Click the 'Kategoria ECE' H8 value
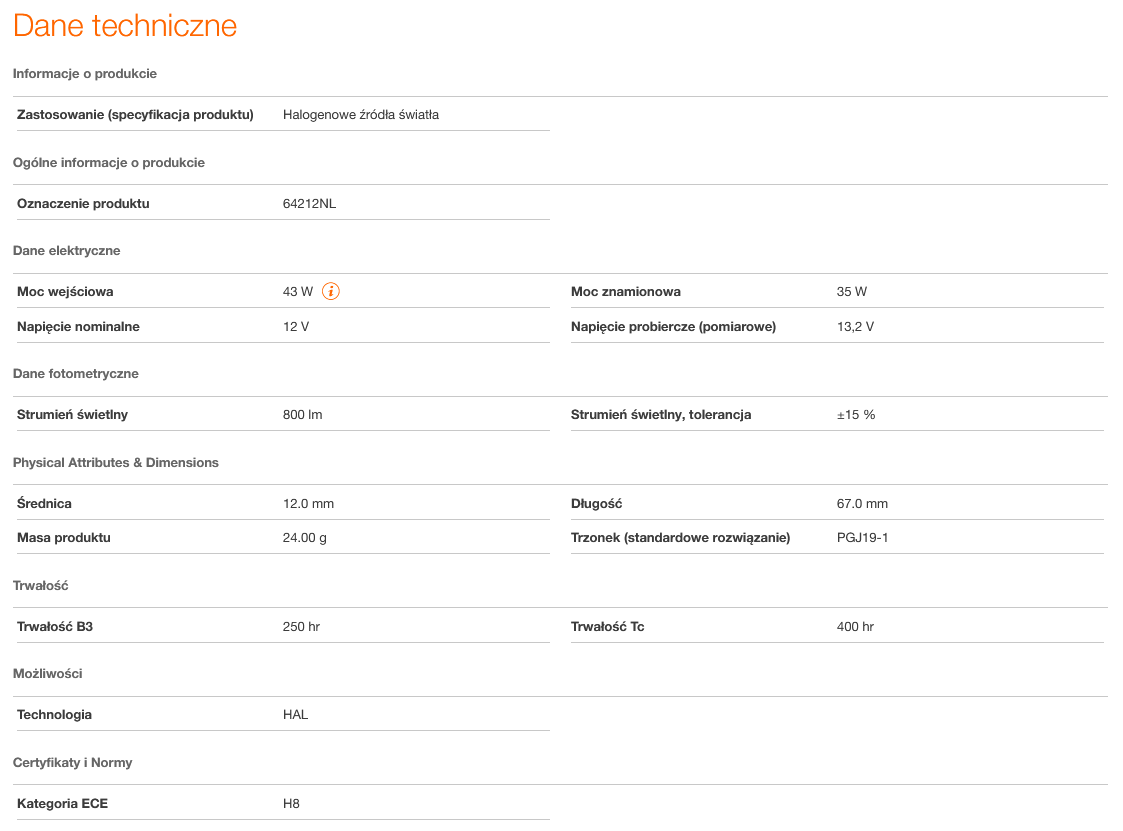 [x=291, y=804]
